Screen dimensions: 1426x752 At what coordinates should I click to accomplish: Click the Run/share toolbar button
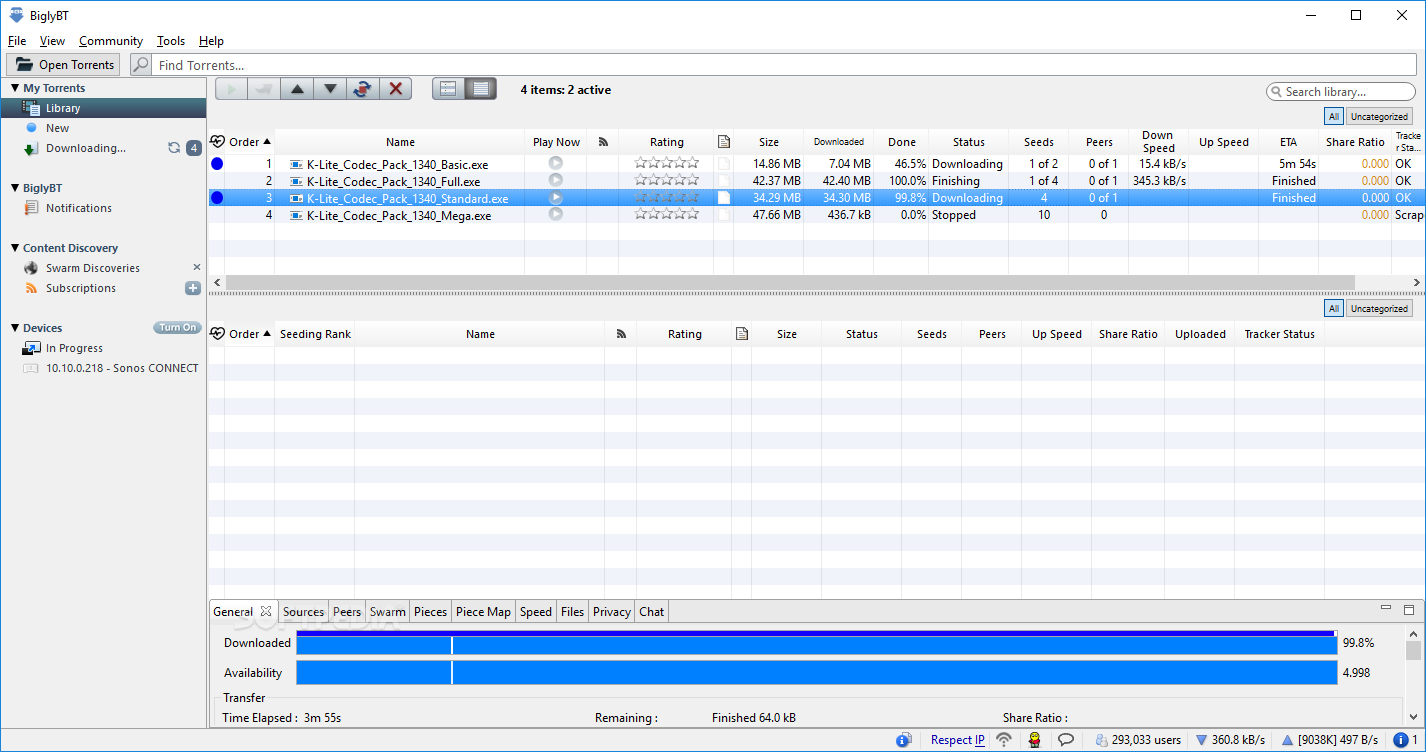264,89
